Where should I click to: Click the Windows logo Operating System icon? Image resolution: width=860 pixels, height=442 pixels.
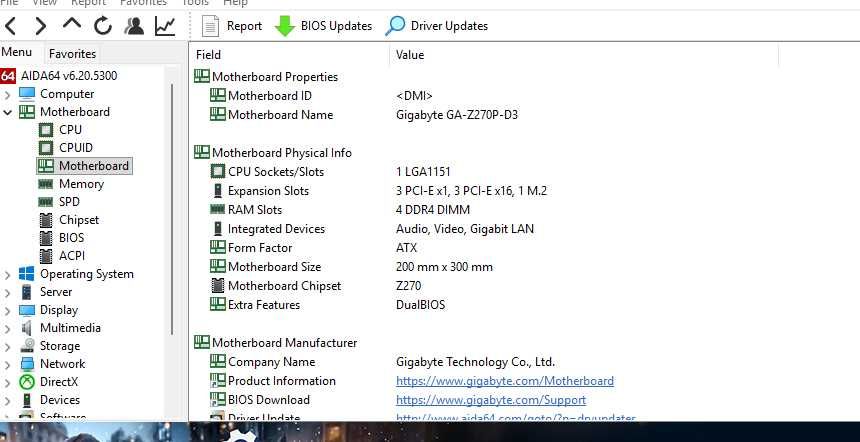coord(27,274)
